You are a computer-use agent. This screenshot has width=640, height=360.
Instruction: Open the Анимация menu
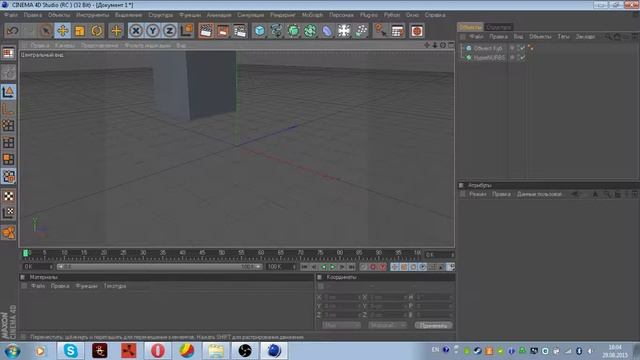point(219,15)
